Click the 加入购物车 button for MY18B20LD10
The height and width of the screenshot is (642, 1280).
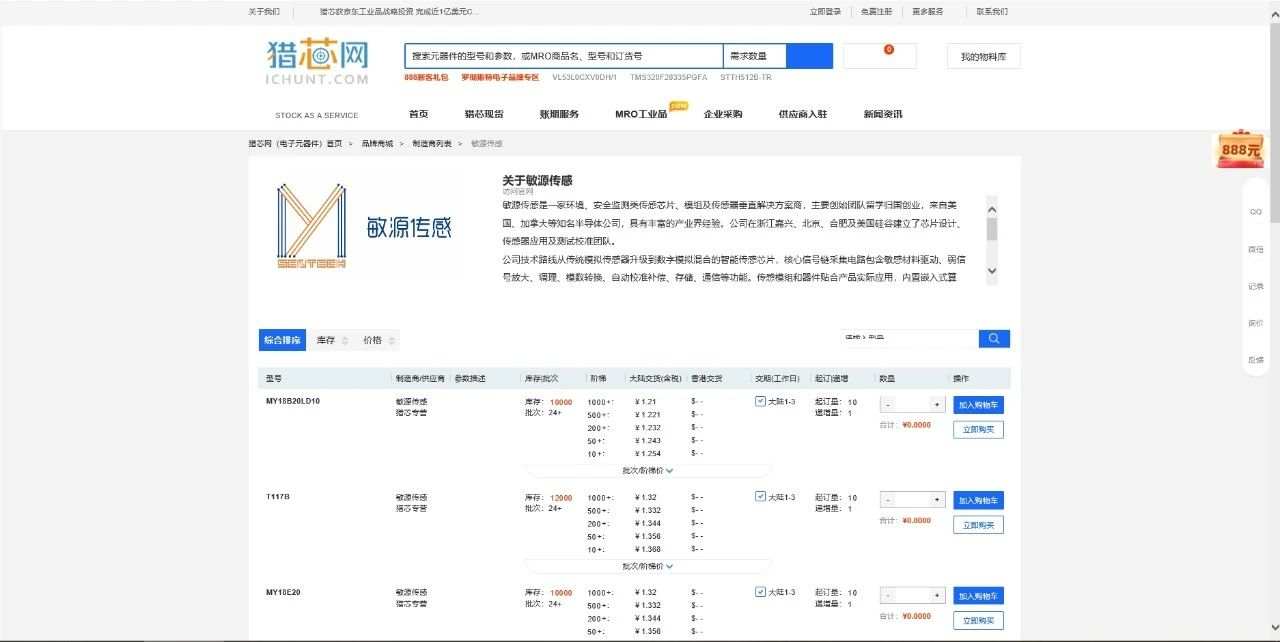pyautogui.click(x=978, y=405)
